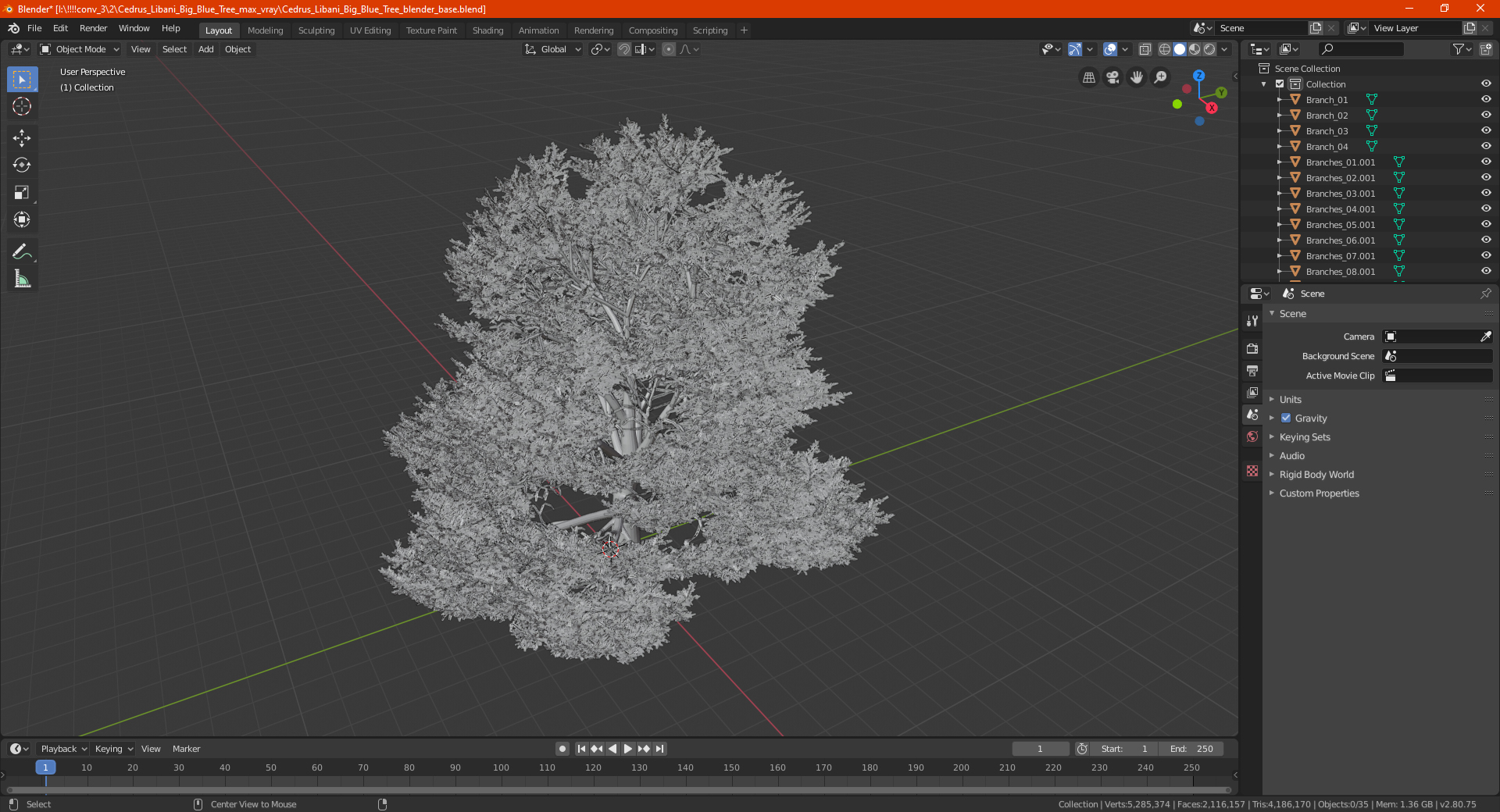Viewport: 1500px width, 812px height.
Task: Toggle camera view icon in viewport
Action: (1112, 77)
